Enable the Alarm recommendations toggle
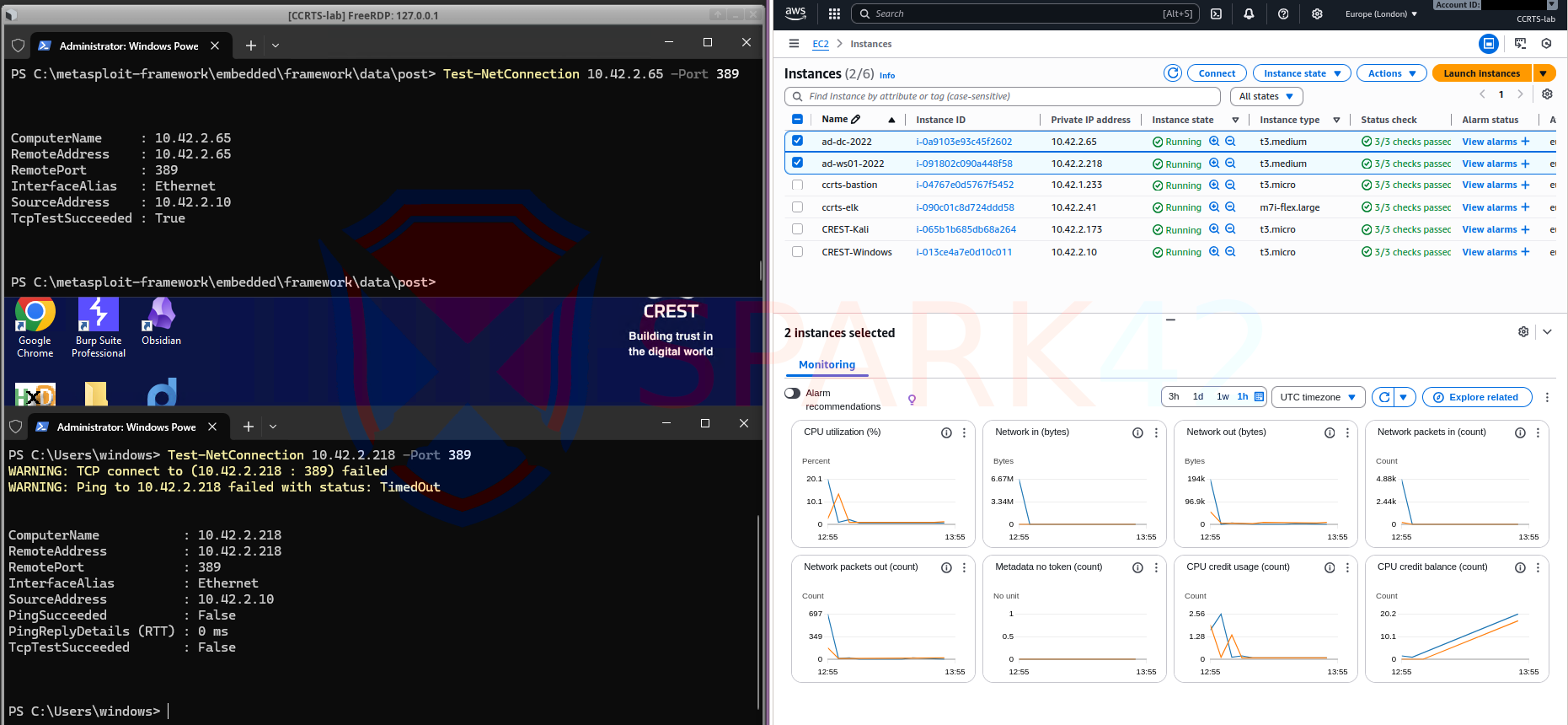Screen dimensions: 1568x725 (792, 393)
